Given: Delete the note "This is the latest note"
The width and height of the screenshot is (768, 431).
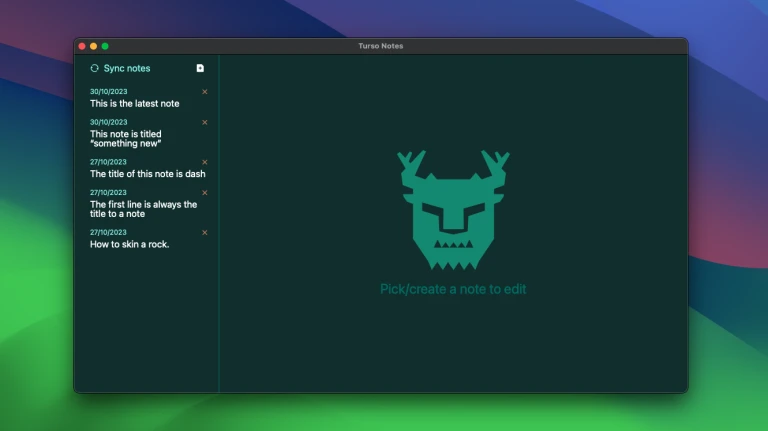Looking at the screenshot, I should (x=205, y=92).
